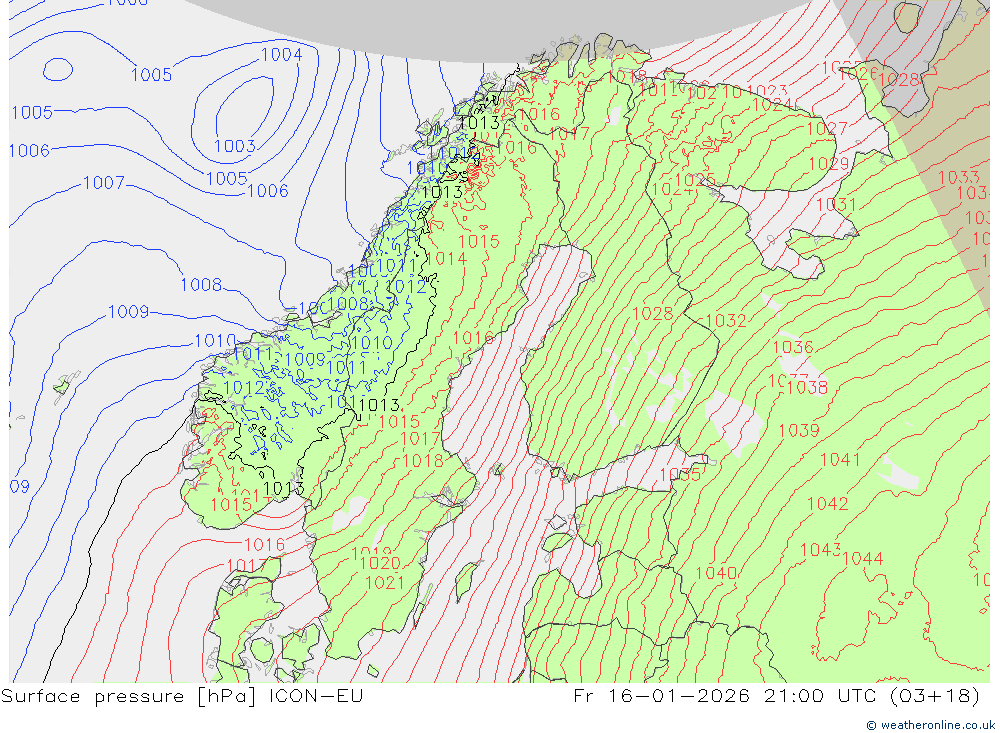Image resolution: width=1000 pixels, height=733 pixels.
Task: Click the weatheronline.co.uk copyright link
Action: tap(930, 725)
